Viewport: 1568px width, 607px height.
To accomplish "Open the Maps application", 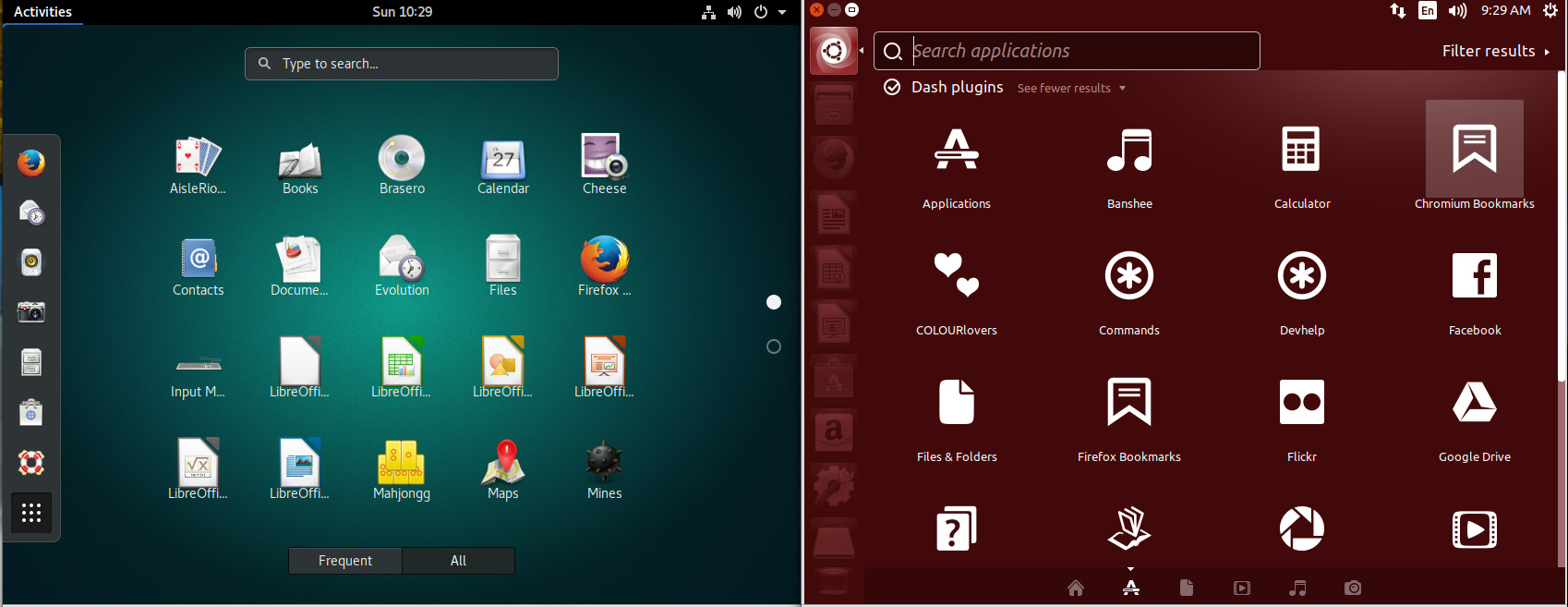I will 503,462.
